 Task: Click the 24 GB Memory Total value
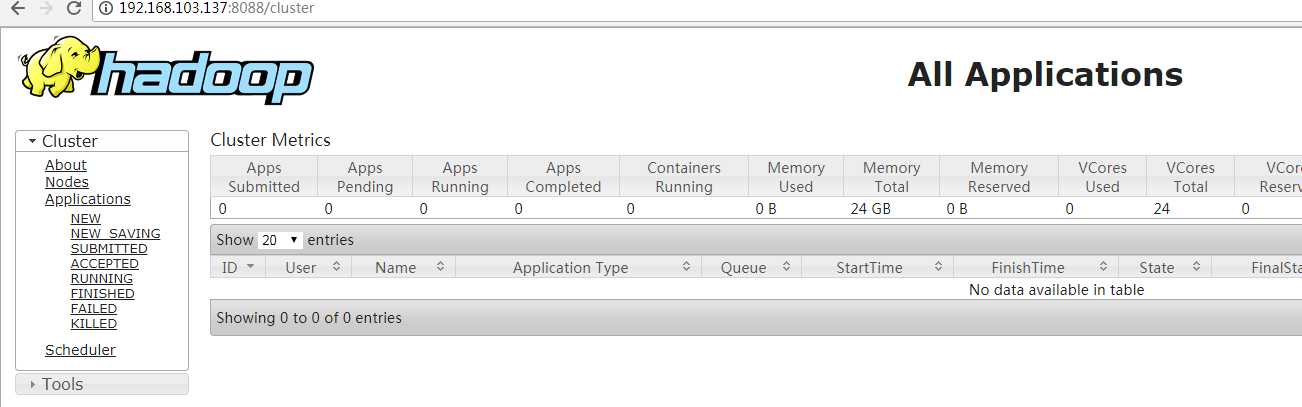point(870,209)
